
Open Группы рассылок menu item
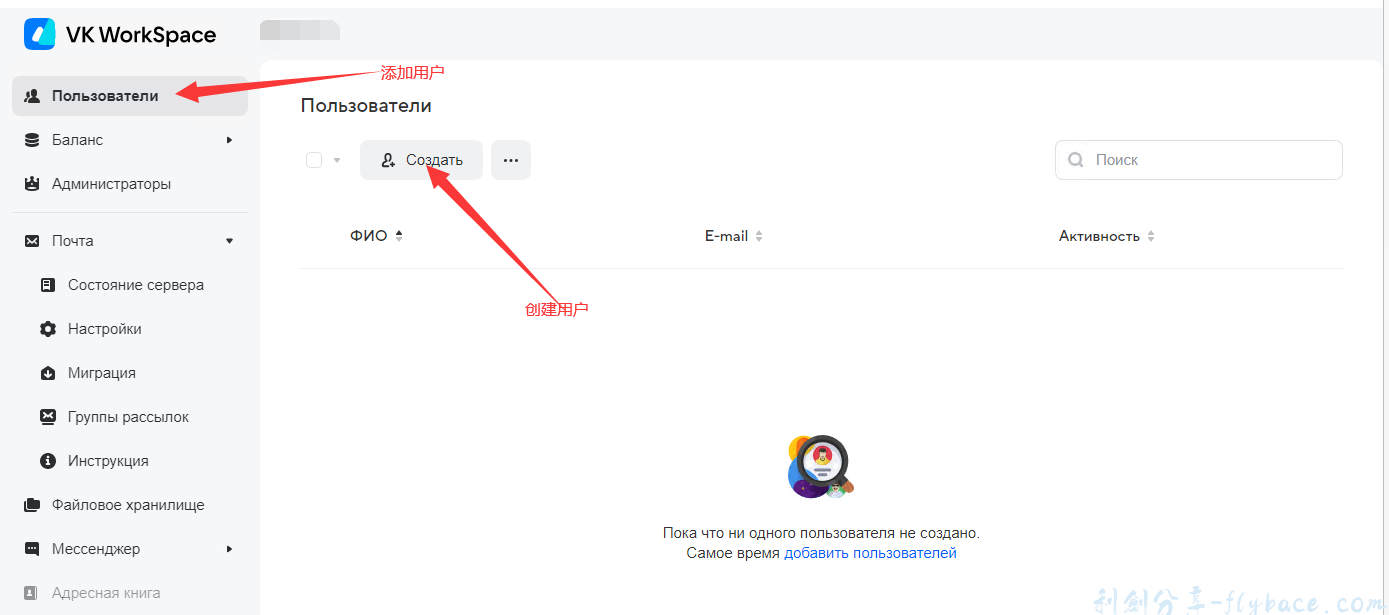(x=128, y=417)
